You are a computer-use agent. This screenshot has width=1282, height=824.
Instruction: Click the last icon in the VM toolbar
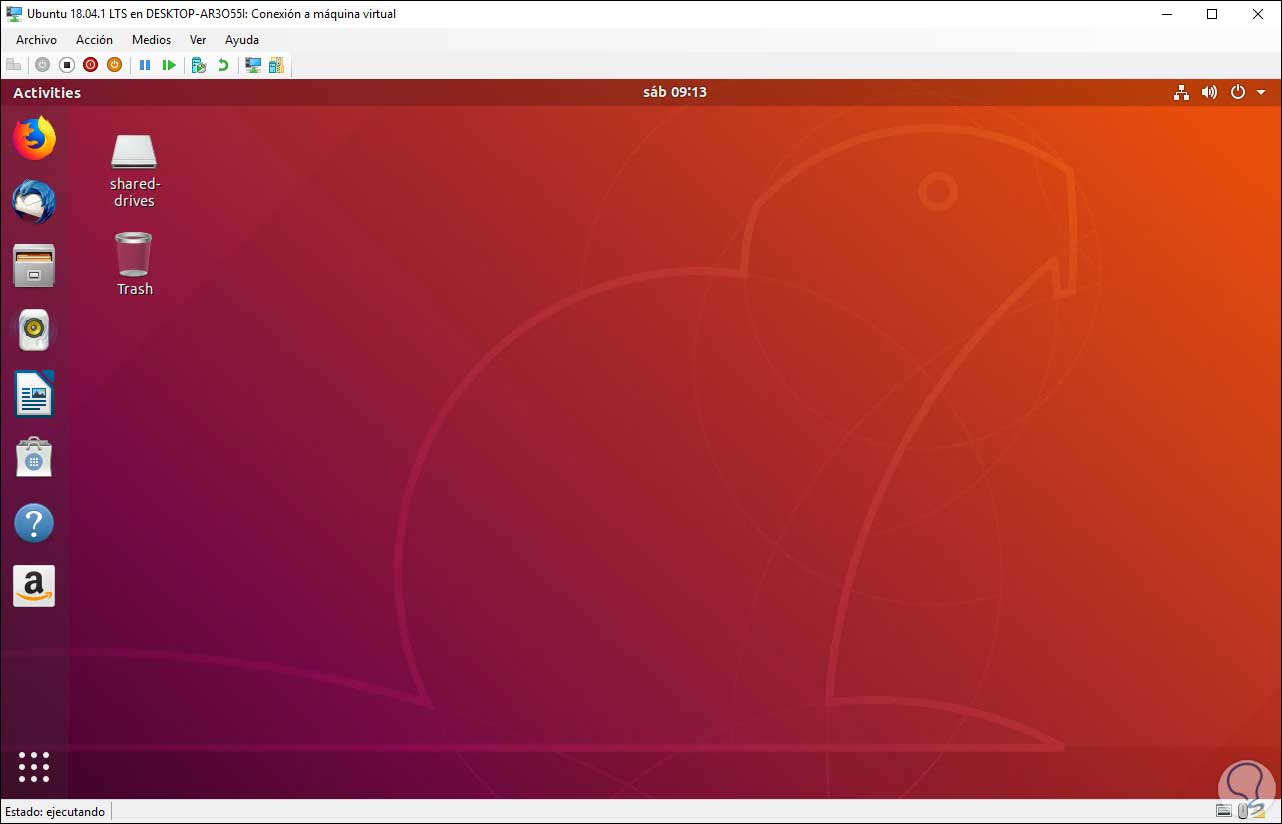[276, 65]
